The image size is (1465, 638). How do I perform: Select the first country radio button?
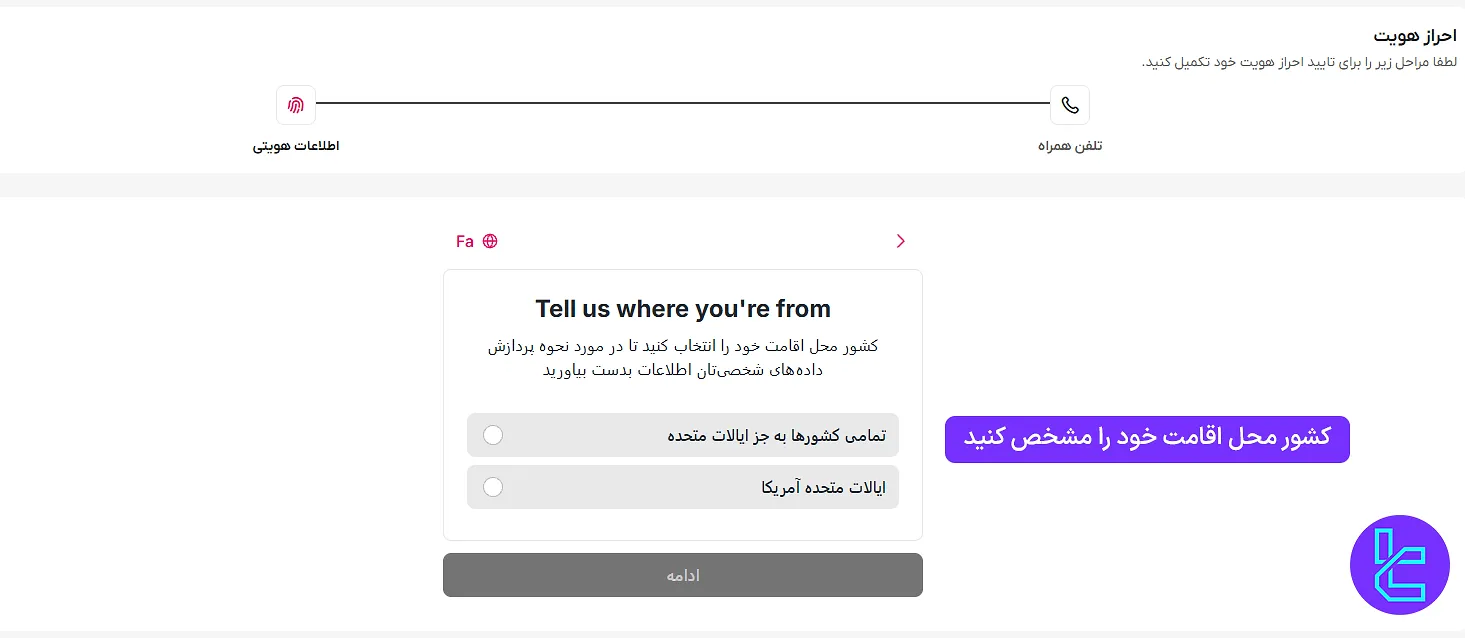coord(493,435)
